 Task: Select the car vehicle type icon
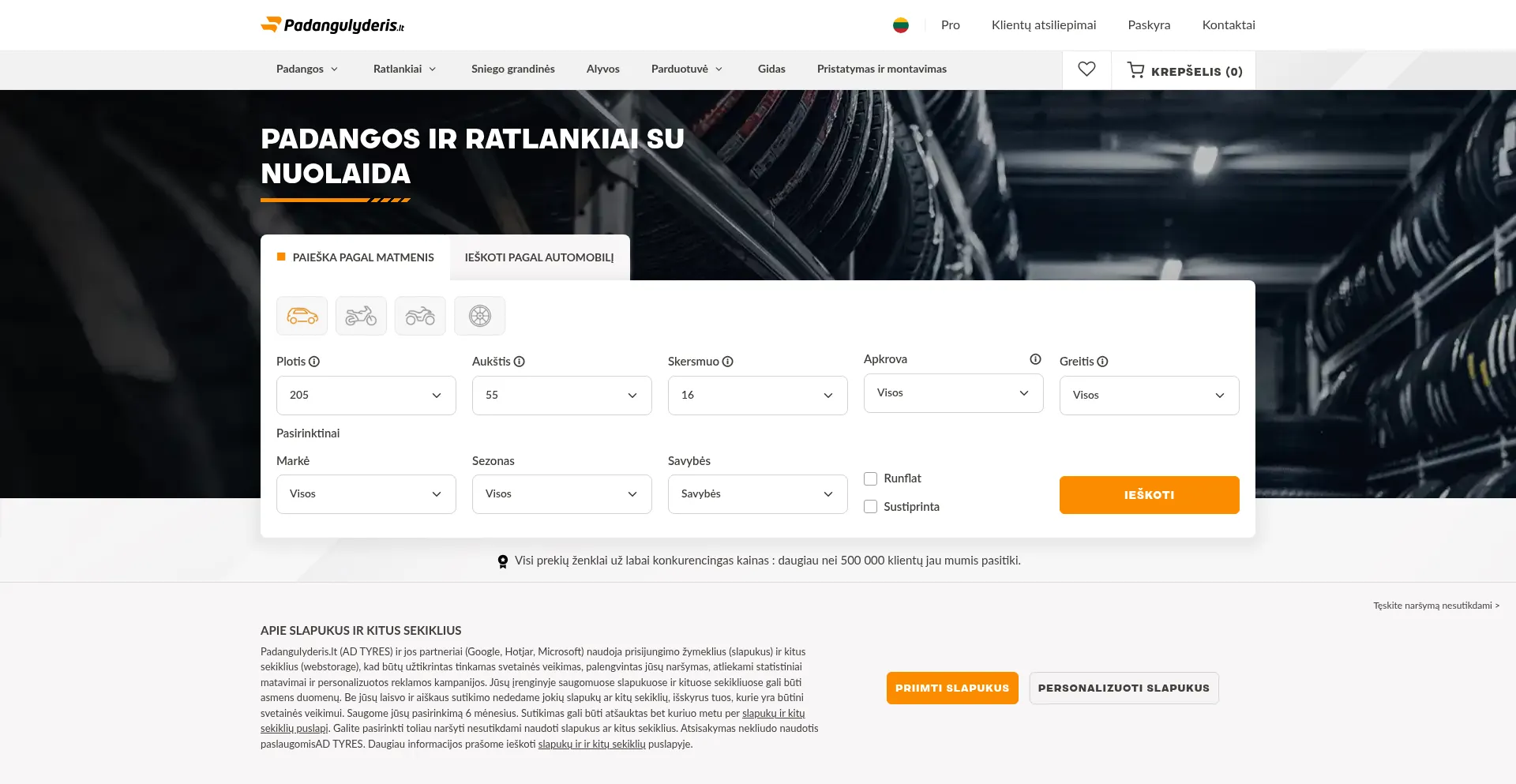click(x=302, y=316)
